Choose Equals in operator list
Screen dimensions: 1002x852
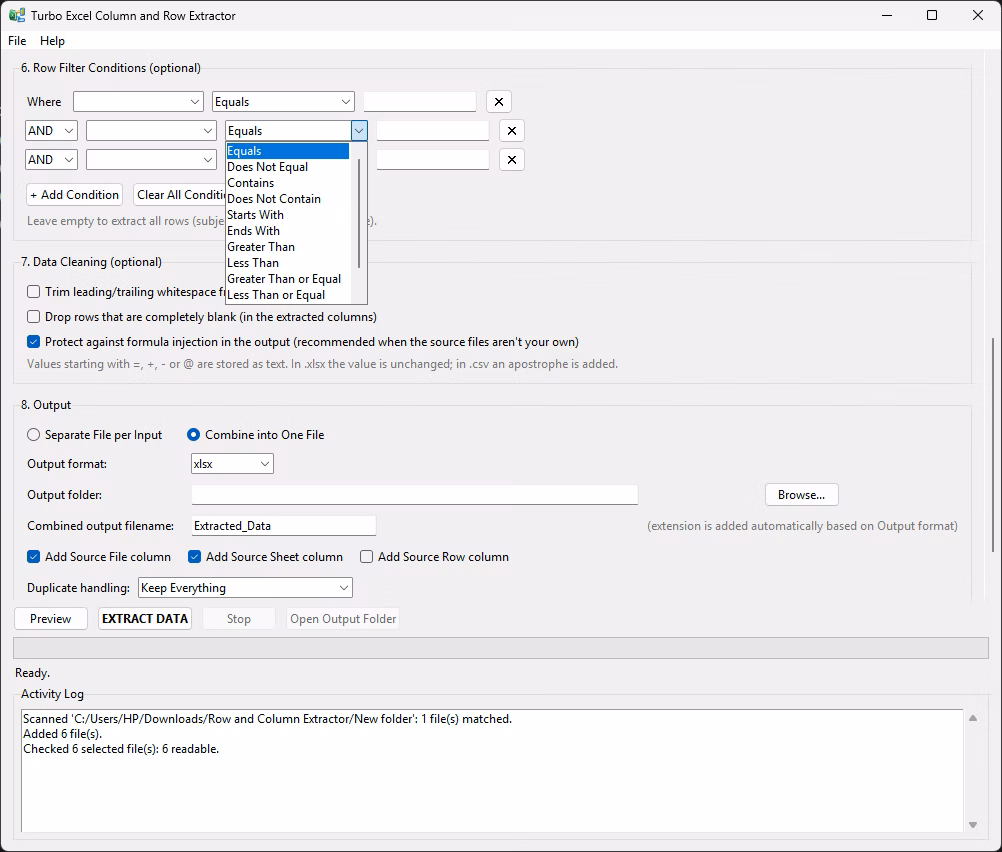288,151
